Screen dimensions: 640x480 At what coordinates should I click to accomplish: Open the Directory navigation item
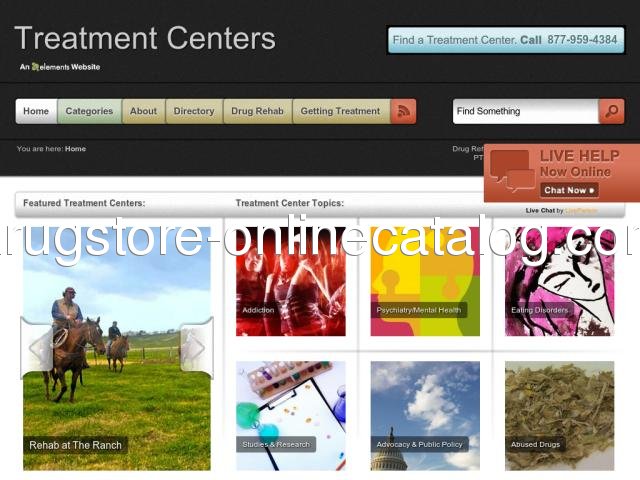pyautogui.click(x=194, y=111)
